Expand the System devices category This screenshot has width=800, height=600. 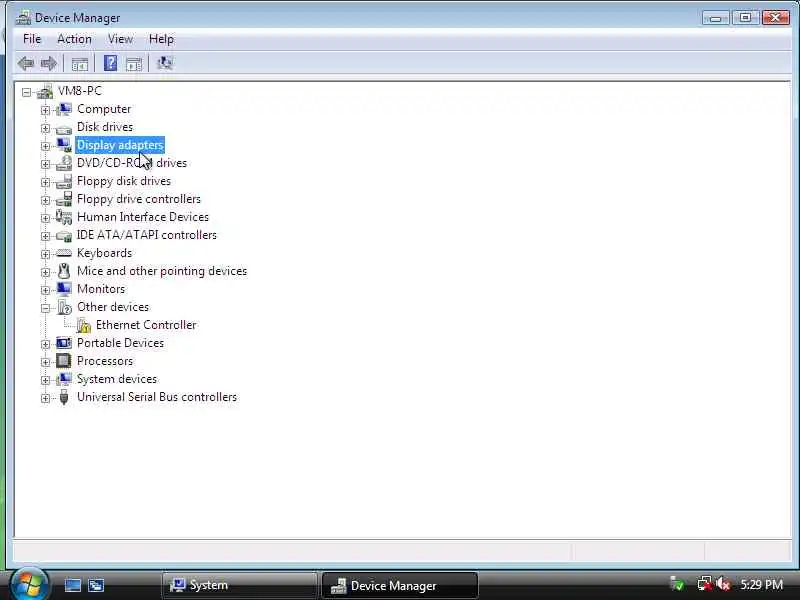click(x=45, y=380)
